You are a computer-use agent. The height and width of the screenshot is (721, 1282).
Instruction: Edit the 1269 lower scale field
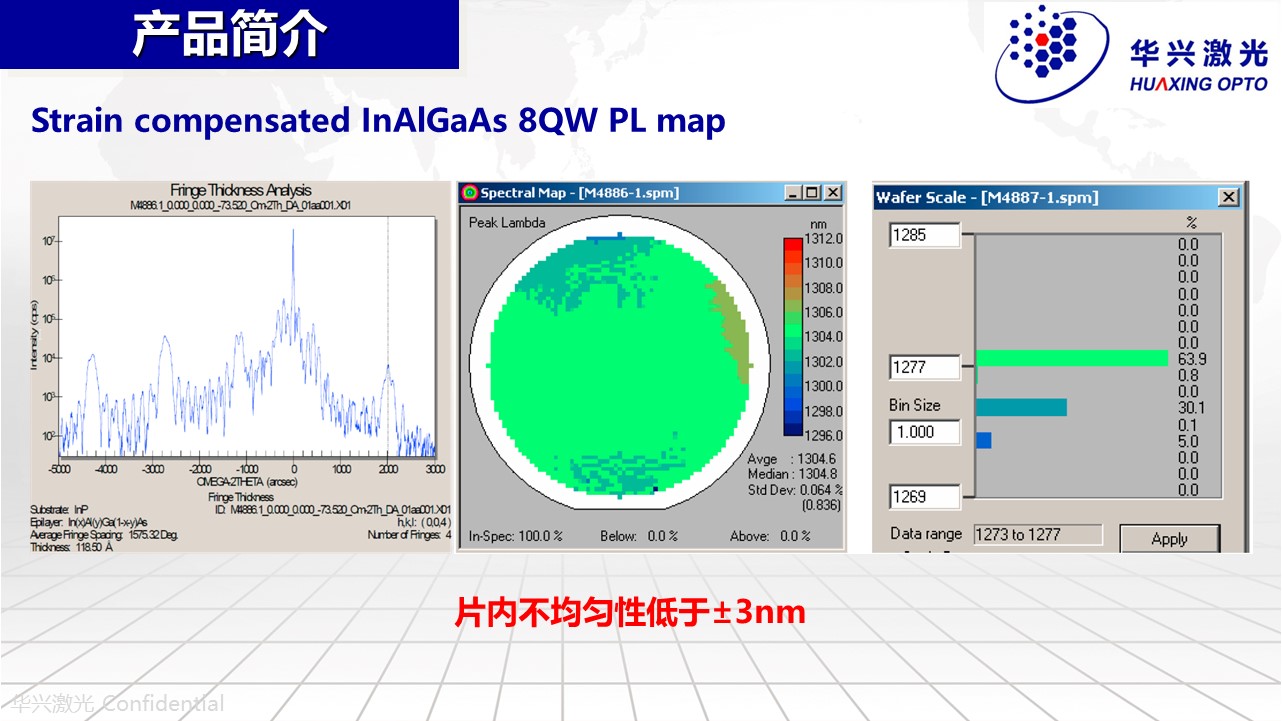(924, 496)
